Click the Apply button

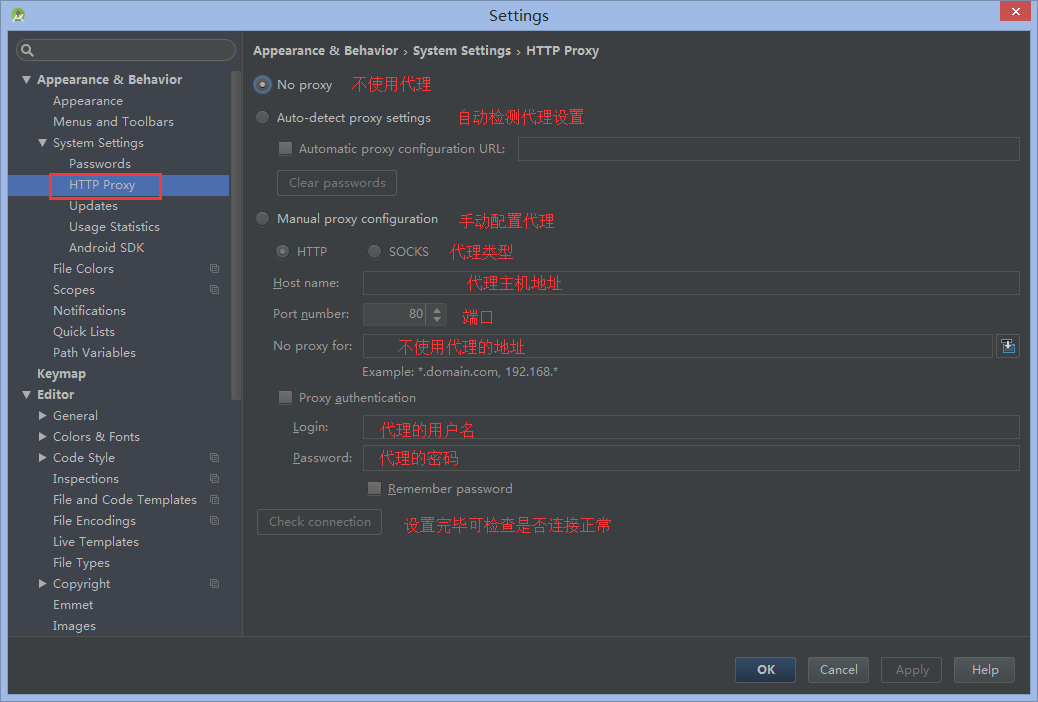click(x=912, y=670)
